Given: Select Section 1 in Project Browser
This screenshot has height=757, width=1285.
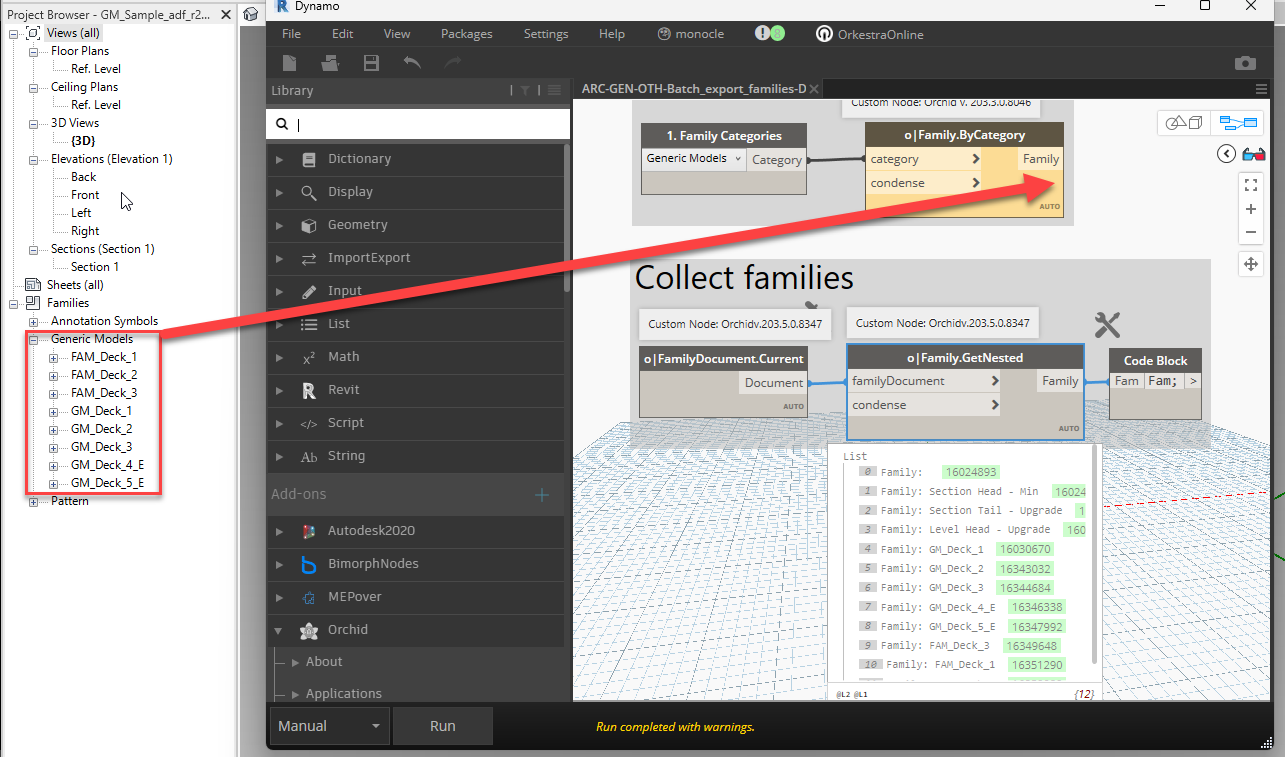Looking at the screenshot, I should click(x=95, y=267).
